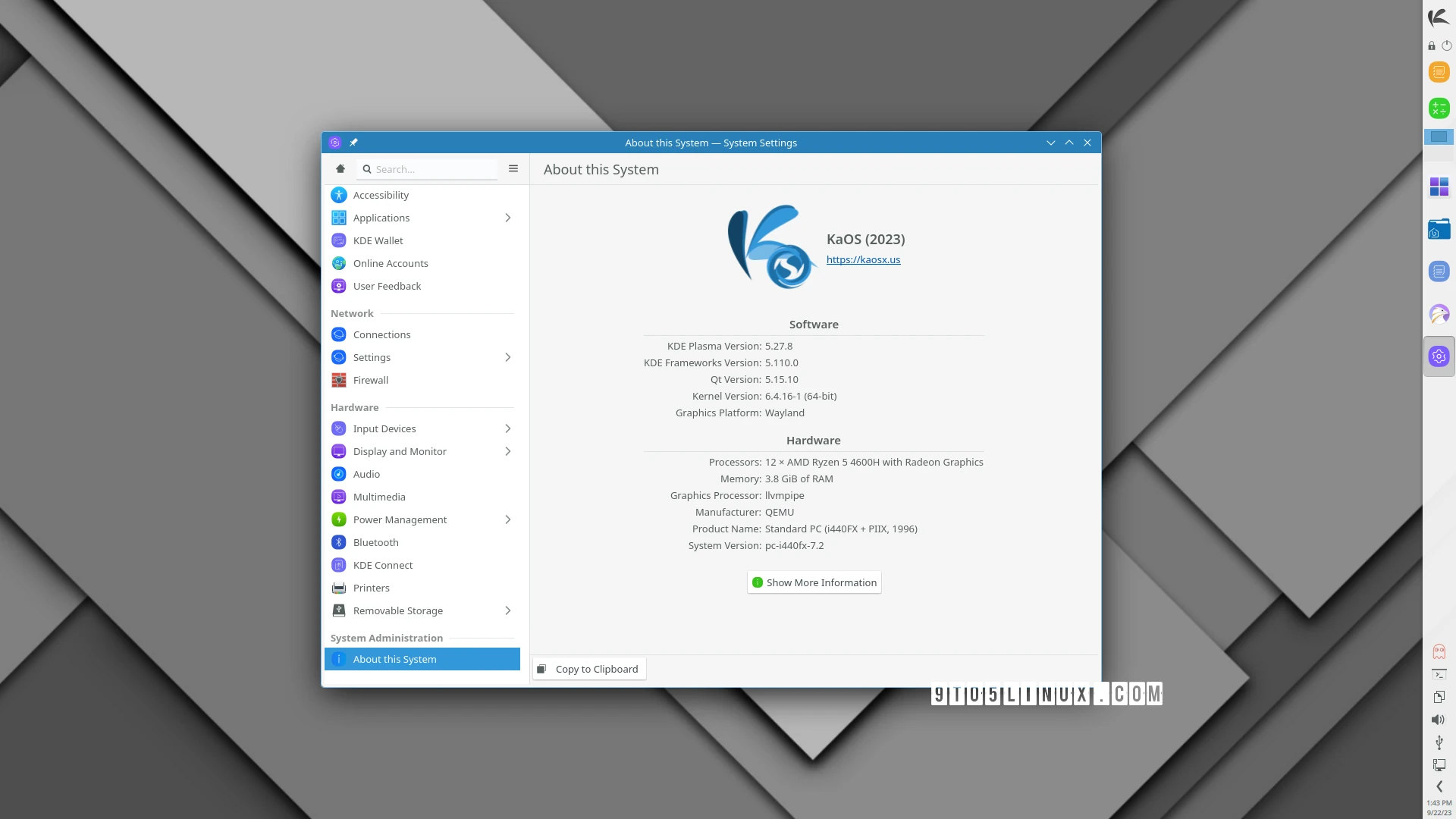This screenshot has width=1456, height=819.
Task: Click the ghost-shaped updates icon in the tray
Action: click(1439, 651)
